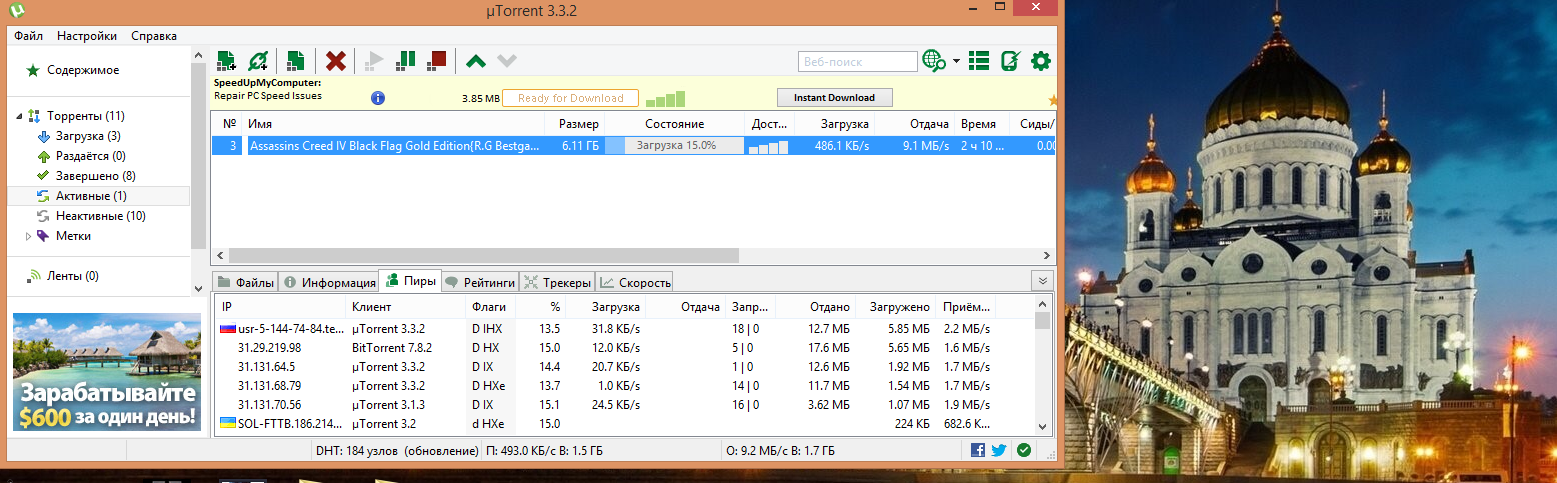The image size is (1557, 483).
Task: Click the grey move-down queue arrow
Action: click(507, 61)
